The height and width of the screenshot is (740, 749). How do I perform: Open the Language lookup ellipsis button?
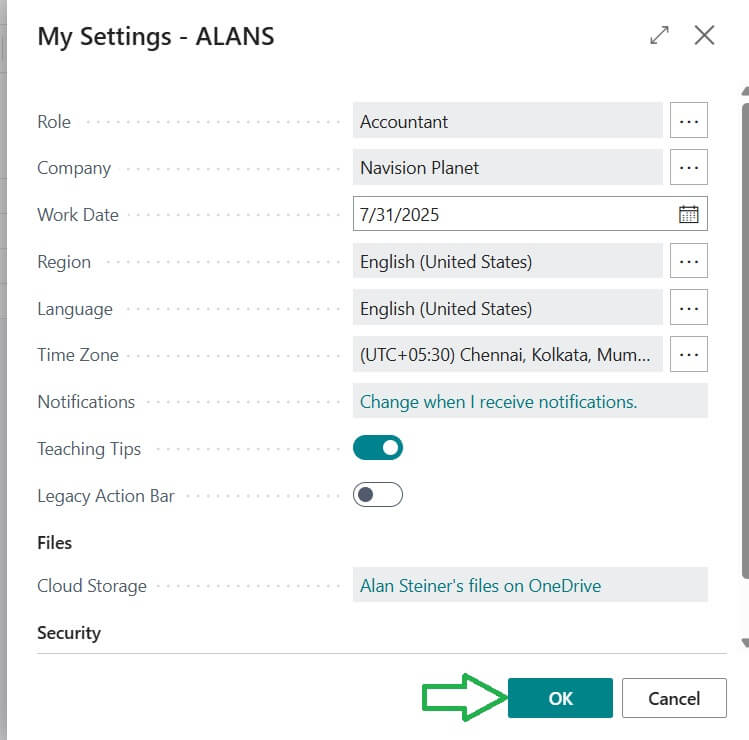coord(688,308)
